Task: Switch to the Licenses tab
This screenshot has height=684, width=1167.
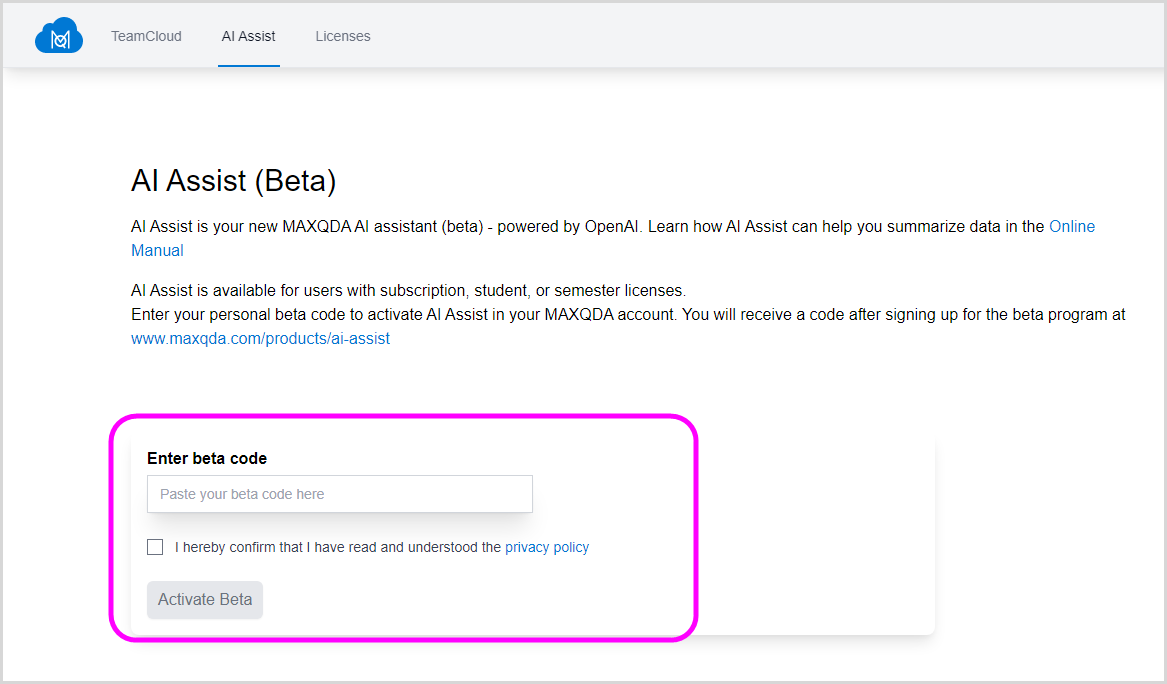Action: [x=343, y=36]
